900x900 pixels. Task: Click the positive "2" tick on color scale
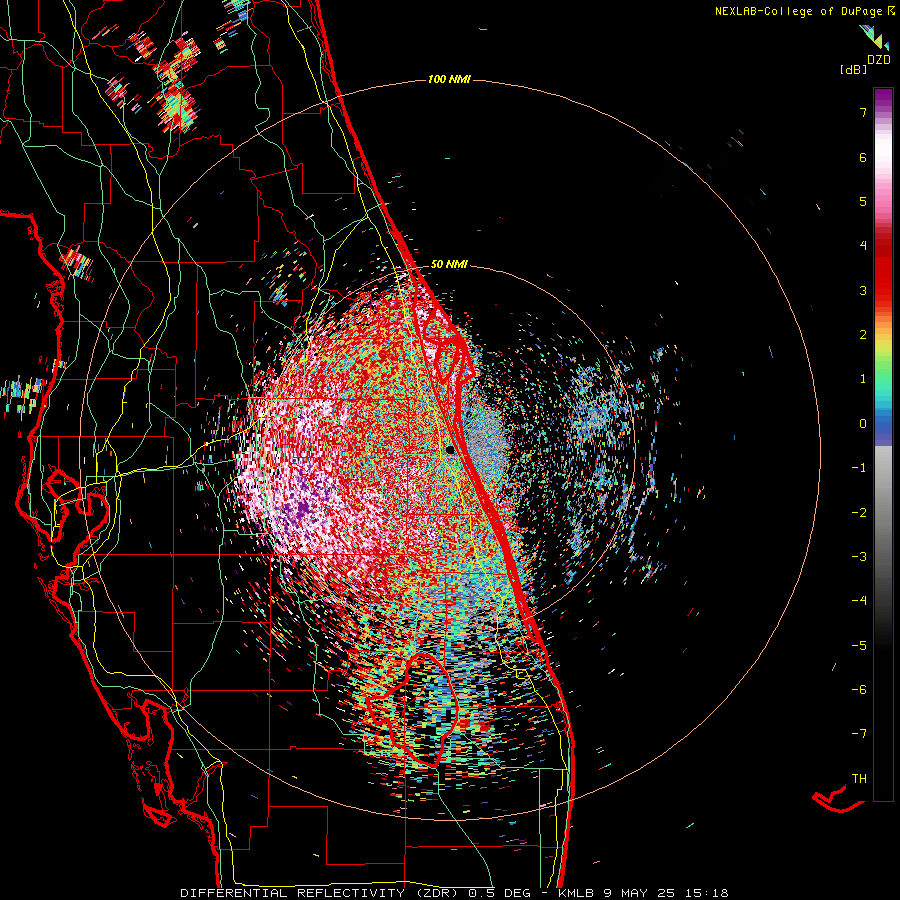pyautogui.click(x=863, y=335)
